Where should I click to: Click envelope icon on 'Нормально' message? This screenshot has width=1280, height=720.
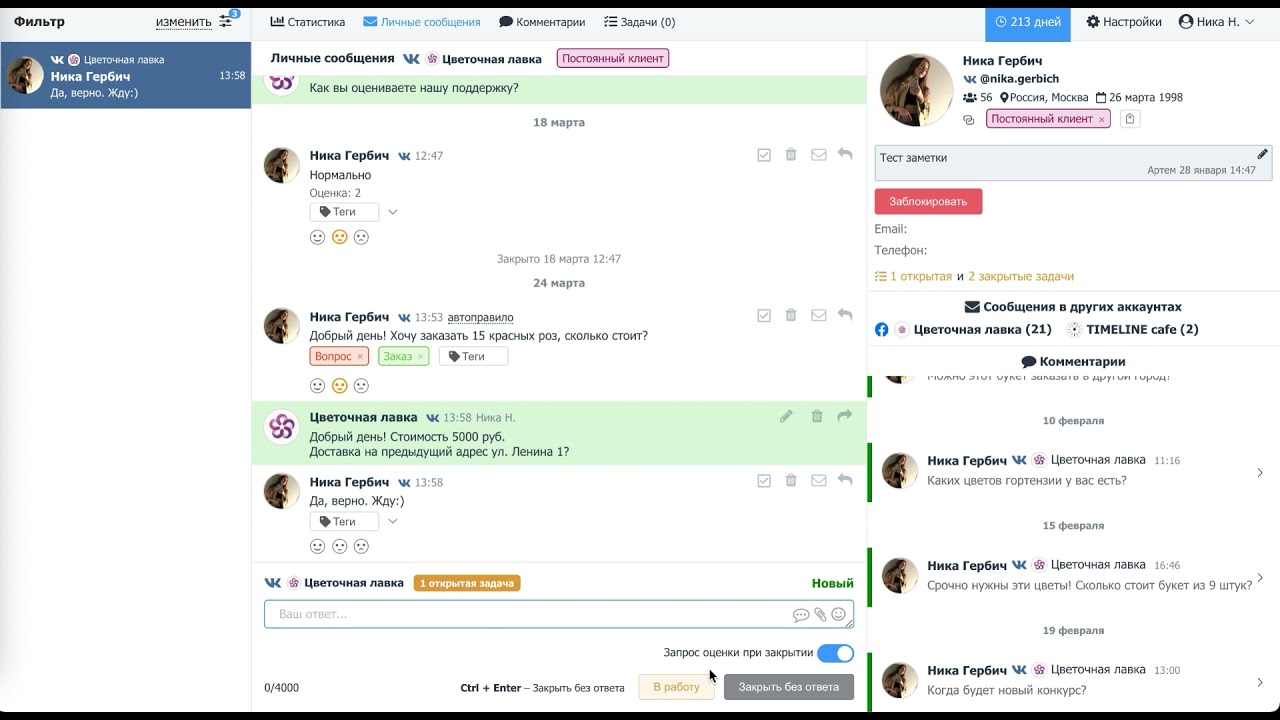click(x=818, y=155)
